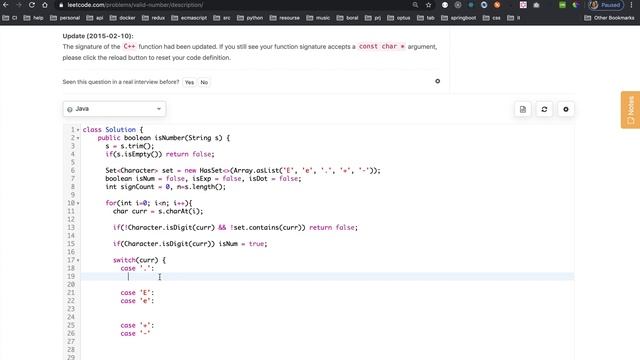Collapse the for-loop fold on line 10
This screenshot has width=640, height=360.
pos(78,203)
